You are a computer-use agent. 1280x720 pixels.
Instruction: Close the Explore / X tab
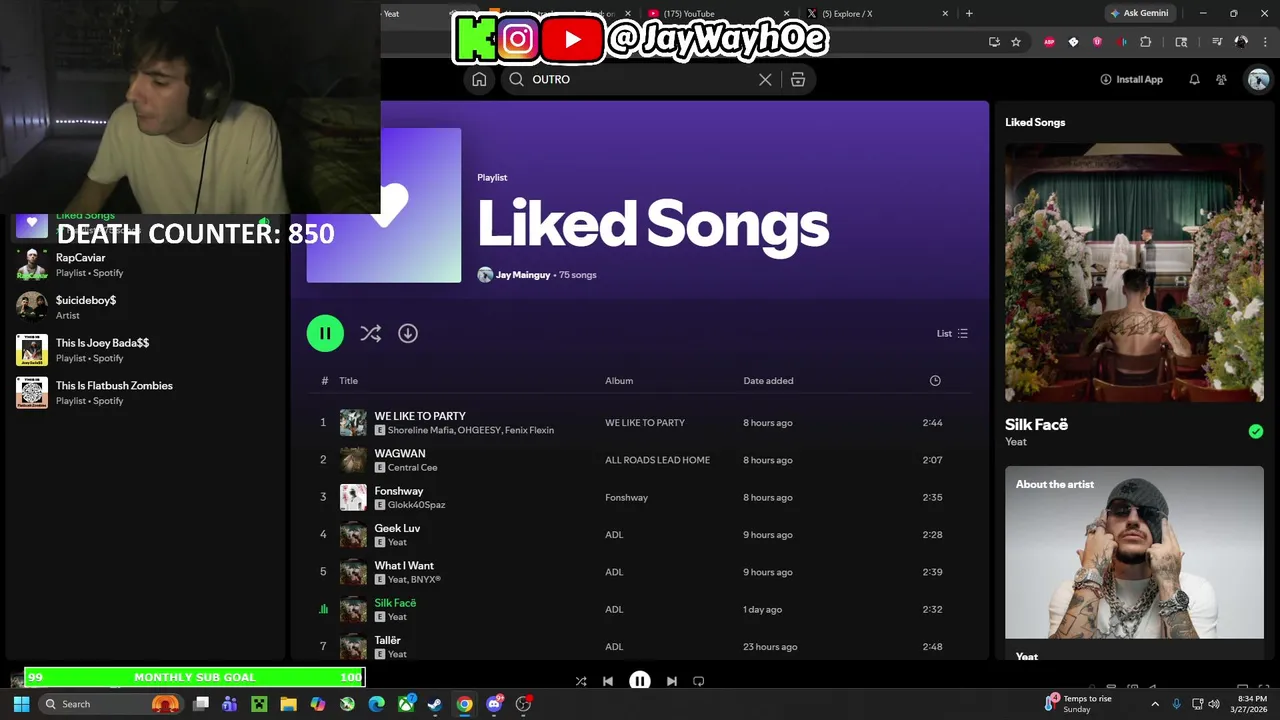[x=945, y=13]
